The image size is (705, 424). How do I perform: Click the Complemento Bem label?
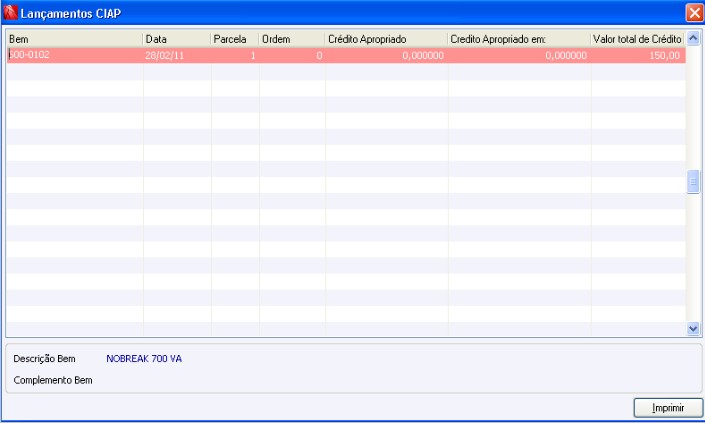point(53,380)
